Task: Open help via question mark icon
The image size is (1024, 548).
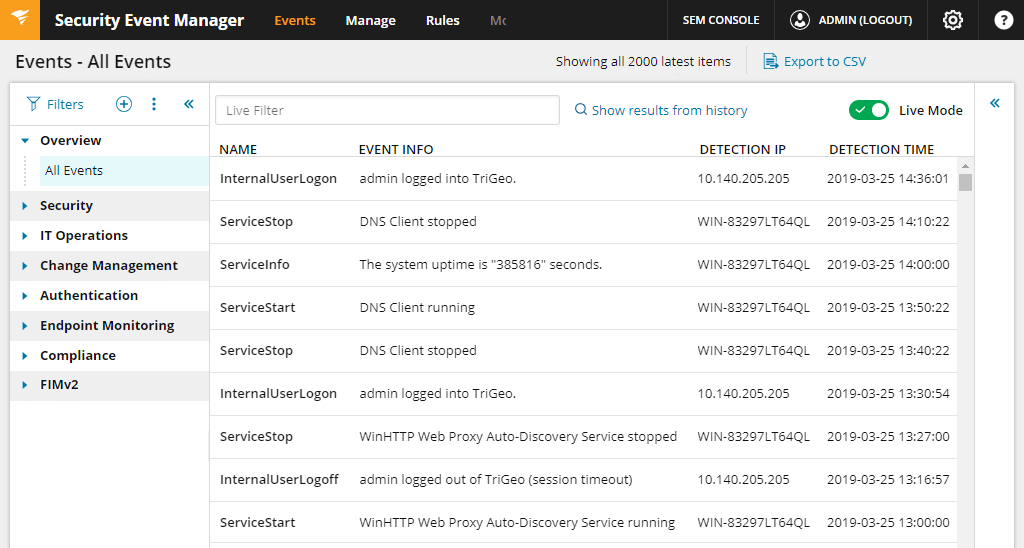Action: tap(1003, 20)
